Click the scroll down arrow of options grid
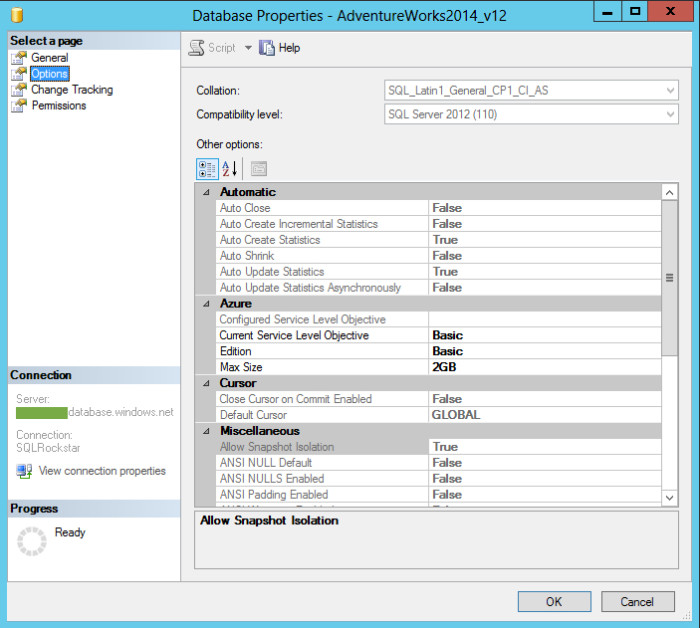This screenshot has height=628, width=700. [x=669, y=497]
